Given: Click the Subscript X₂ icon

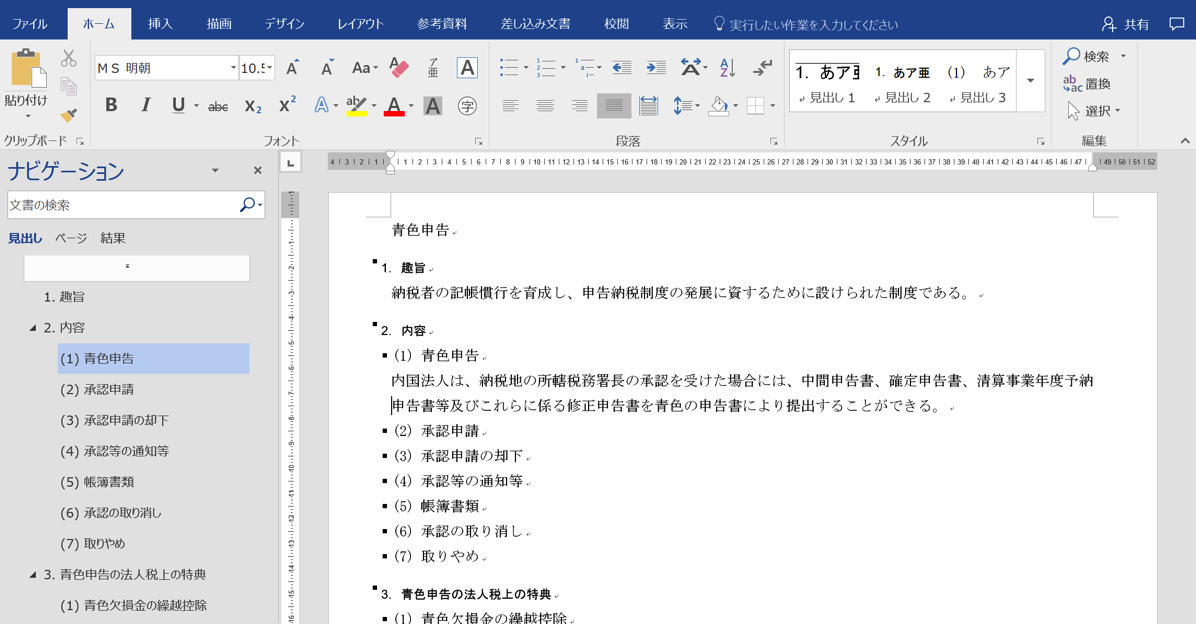Looking at the screenshot, I should tap(253, 106).
